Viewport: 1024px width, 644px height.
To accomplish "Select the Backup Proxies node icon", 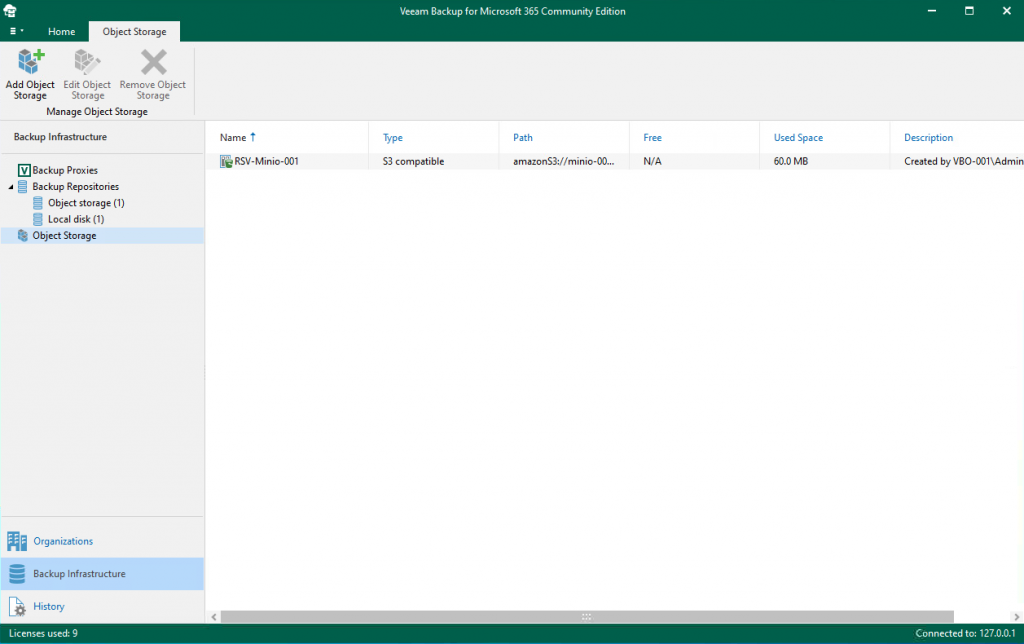I will (x=23, y=170).
